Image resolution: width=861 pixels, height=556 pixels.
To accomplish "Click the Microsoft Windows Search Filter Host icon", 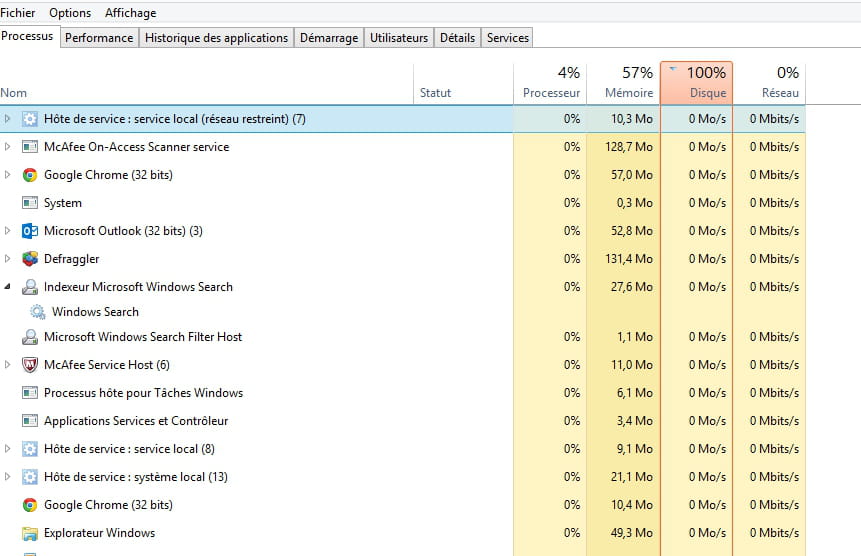I will coord(30,337).
